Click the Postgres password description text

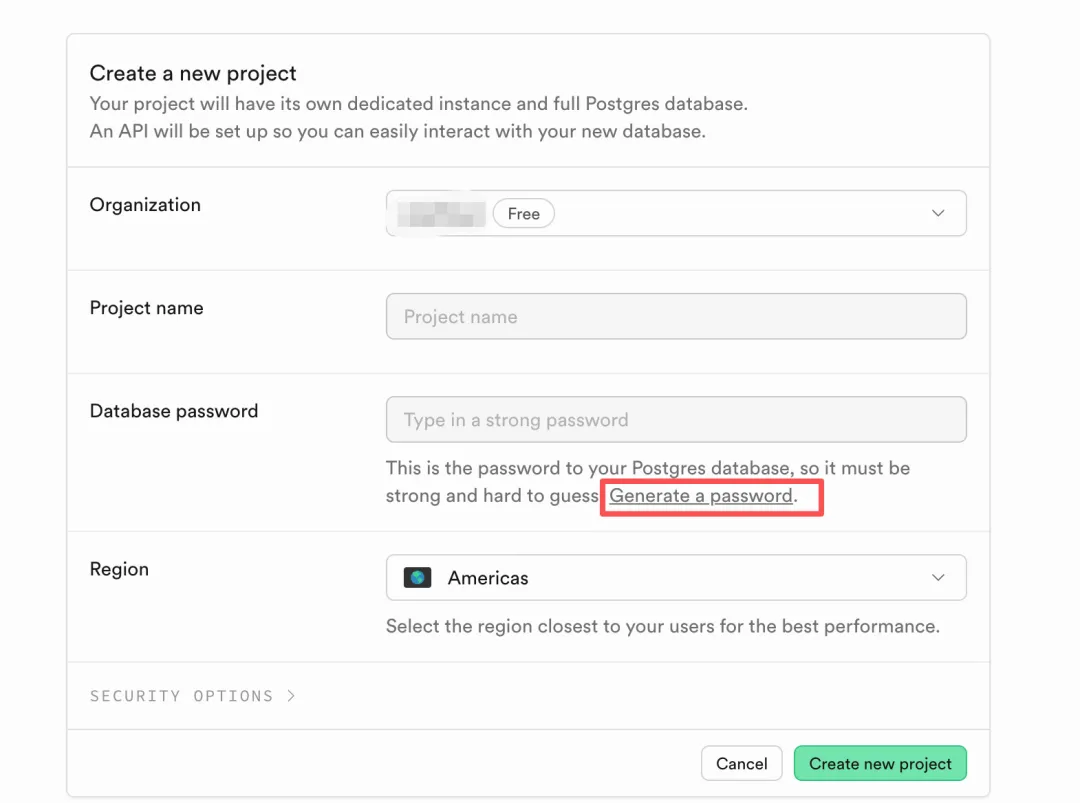[647, 469]
